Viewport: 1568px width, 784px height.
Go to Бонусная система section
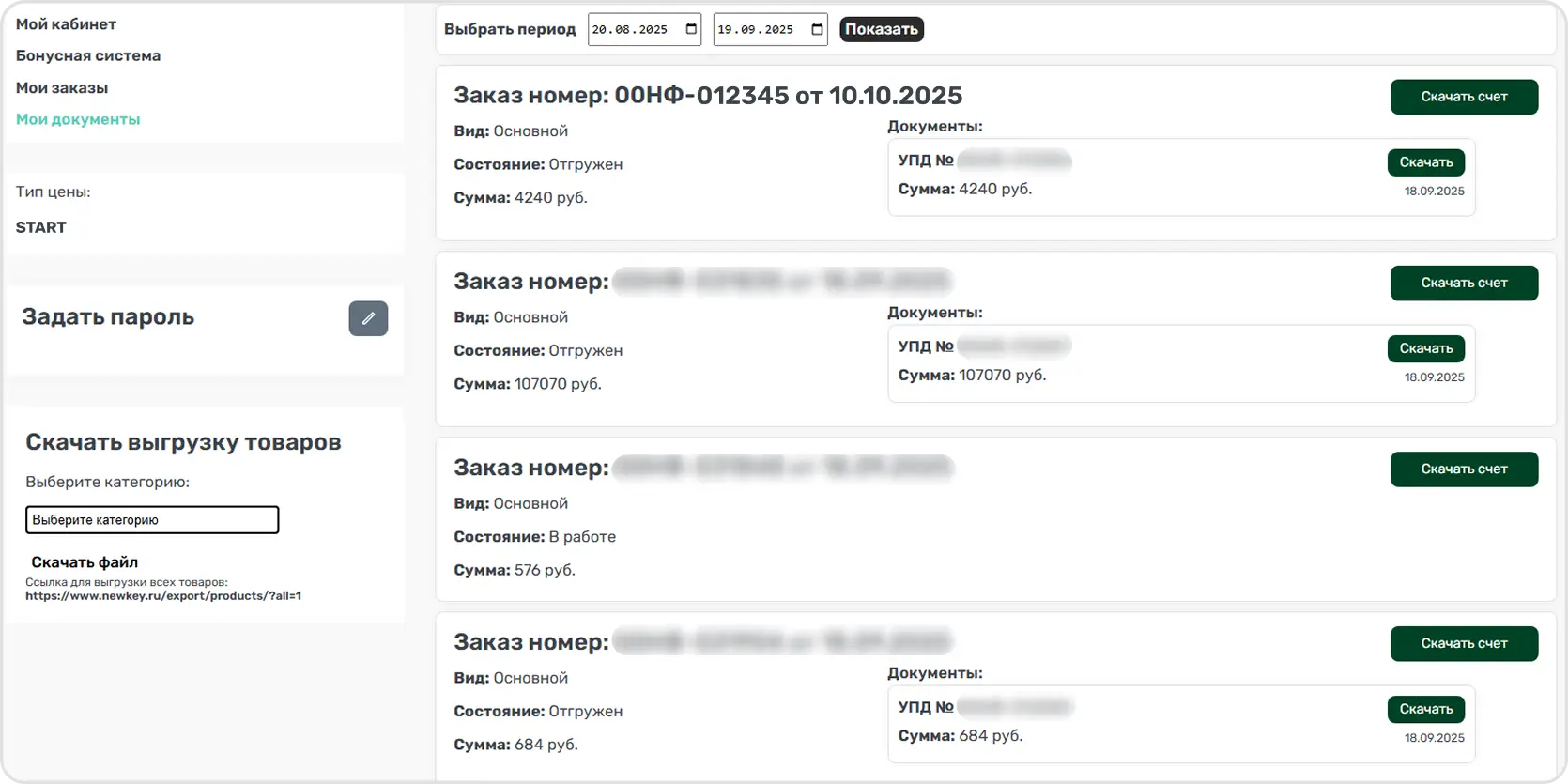[88, 55]
